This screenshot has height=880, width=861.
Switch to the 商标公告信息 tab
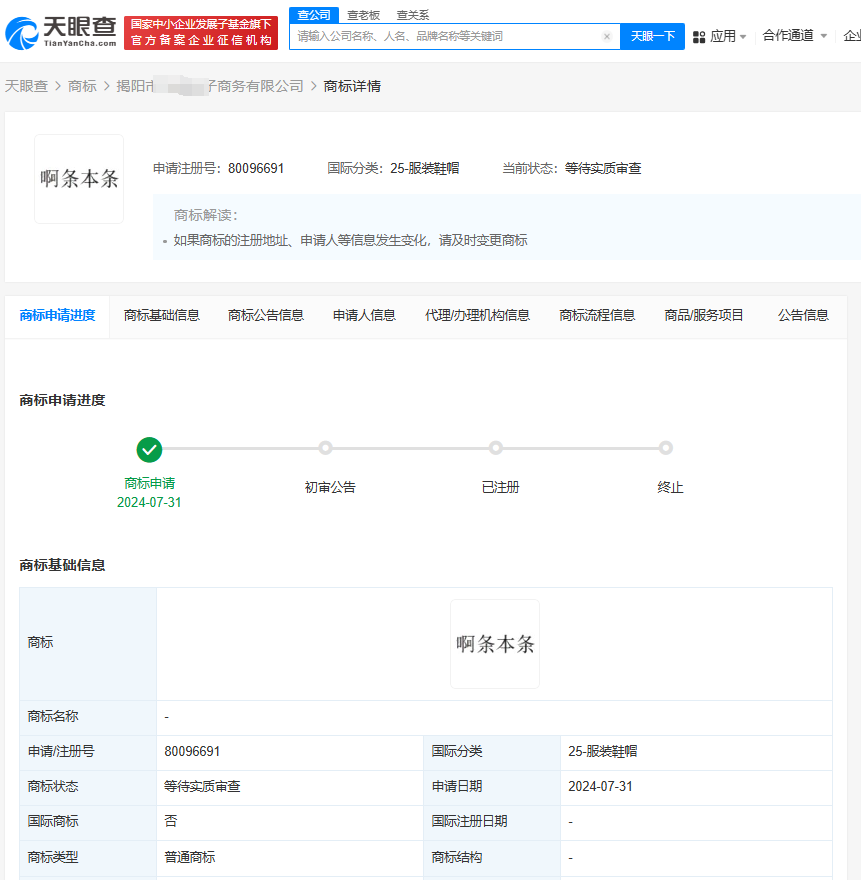(265, 314)
